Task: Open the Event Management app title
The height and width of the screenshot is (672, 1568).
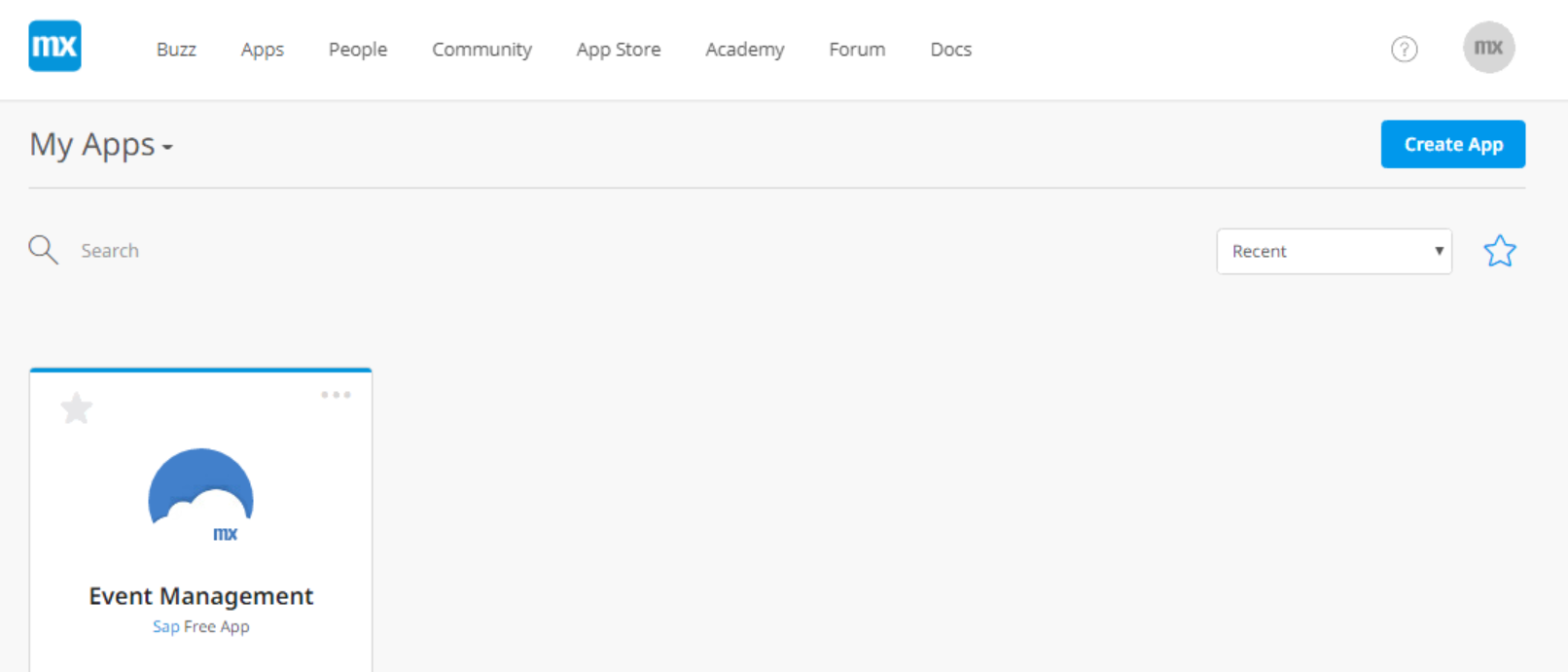Action: click(201, 596)
